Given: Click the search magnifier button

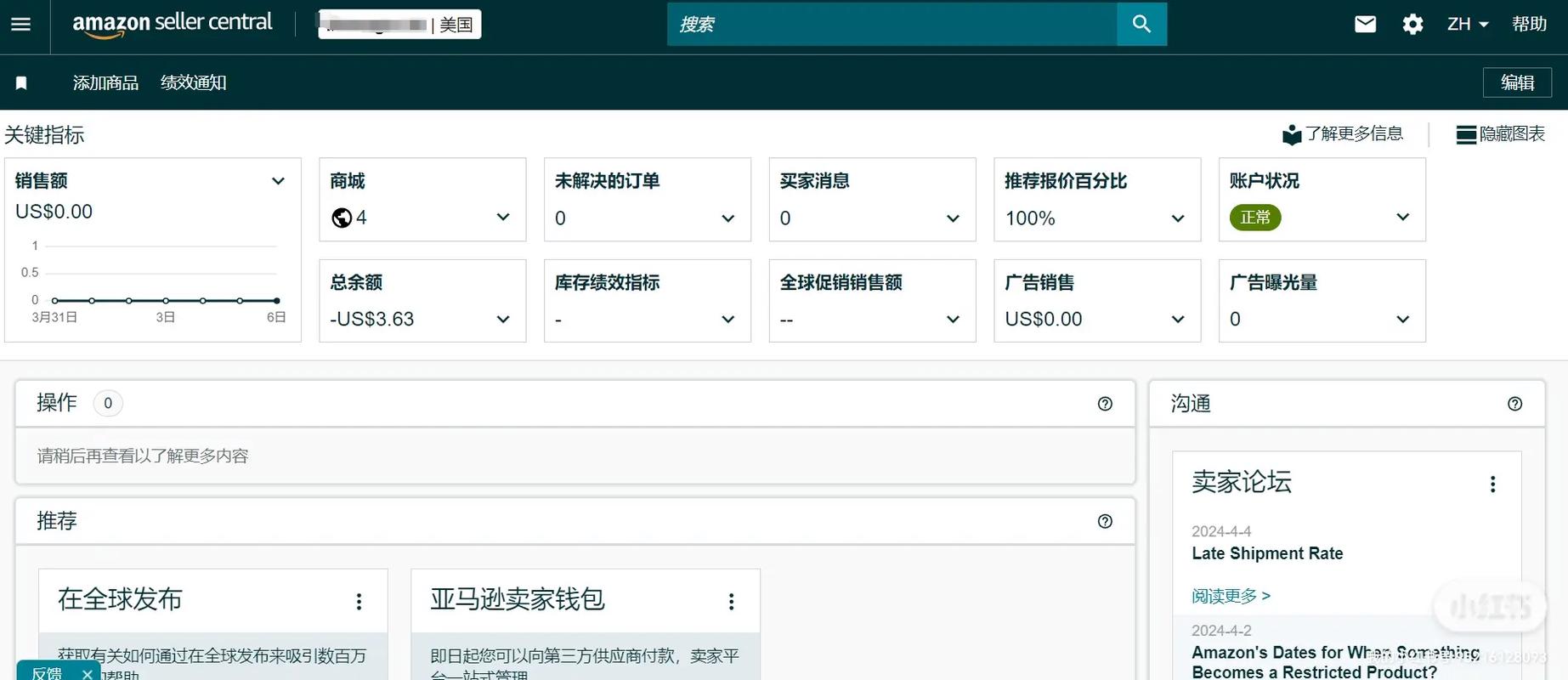Looking at the screenshot, I should click(x=1141, y=24).
